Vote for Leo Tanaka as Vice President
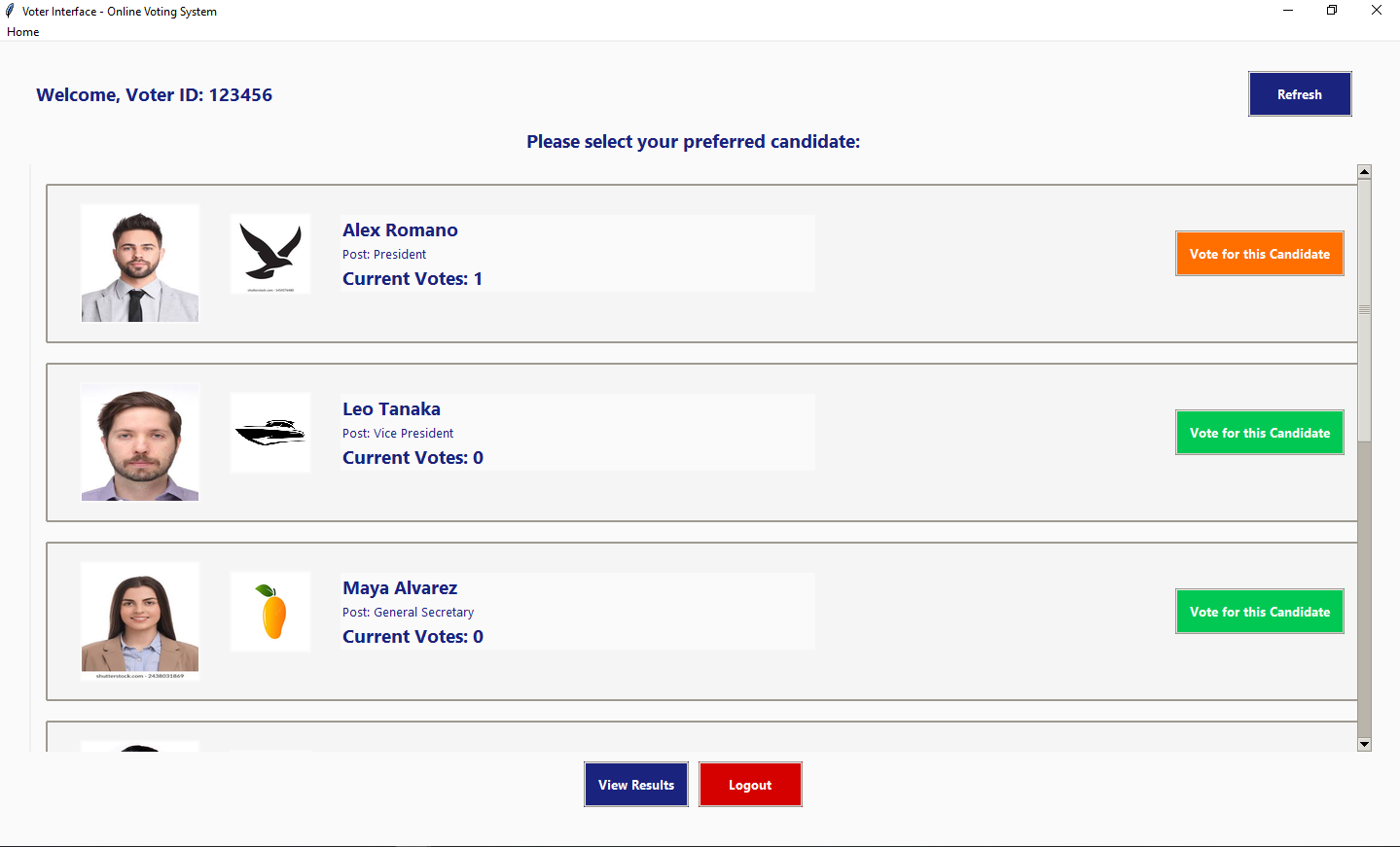This screenshot has width=1400, height=847. (1259, 432)
